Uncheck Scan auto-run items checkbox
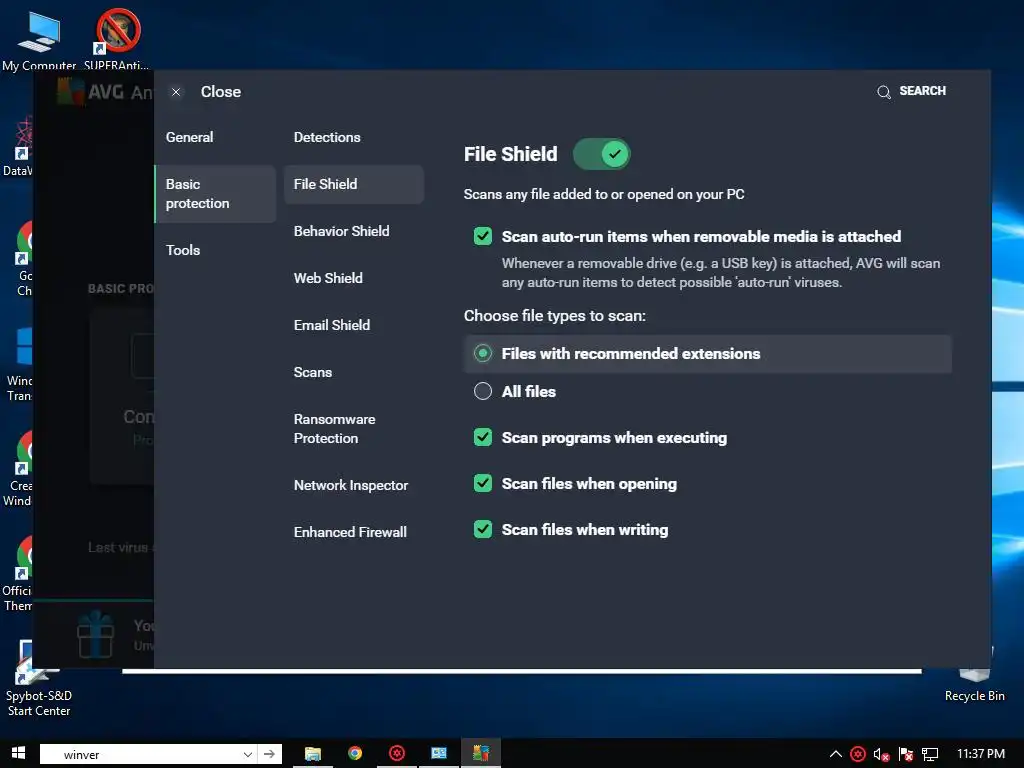This screenshot has width=1024, height=768. pyautogui.click(x=483, y=236)
